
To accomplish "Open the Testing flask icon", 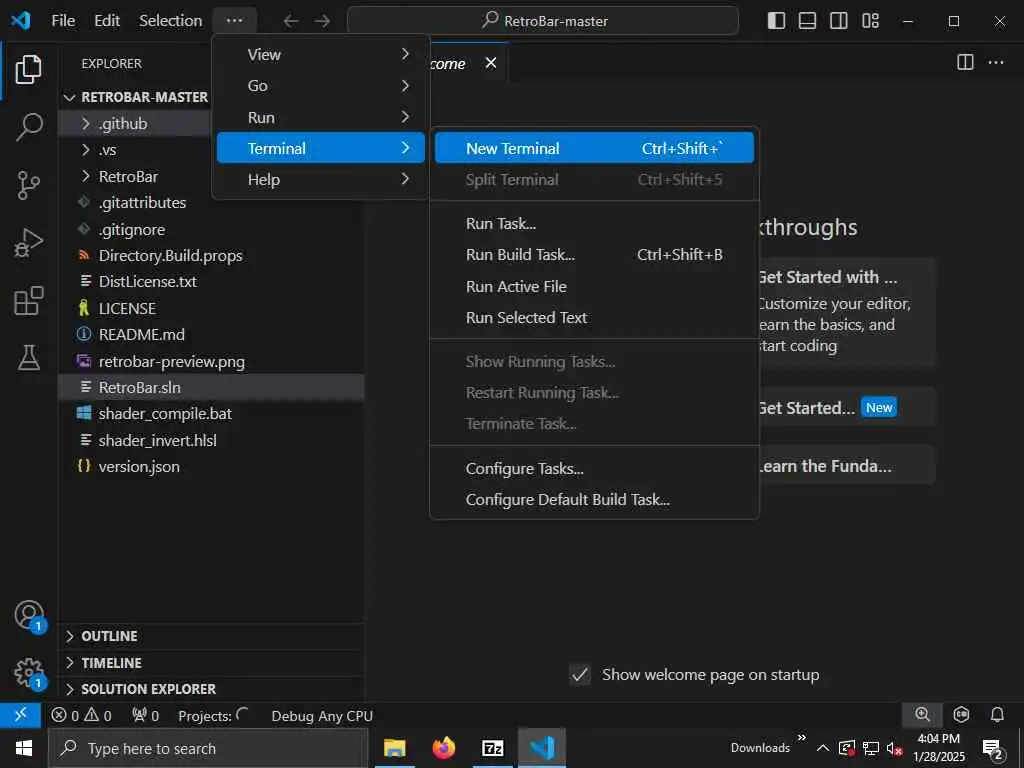I will (28, 358).
